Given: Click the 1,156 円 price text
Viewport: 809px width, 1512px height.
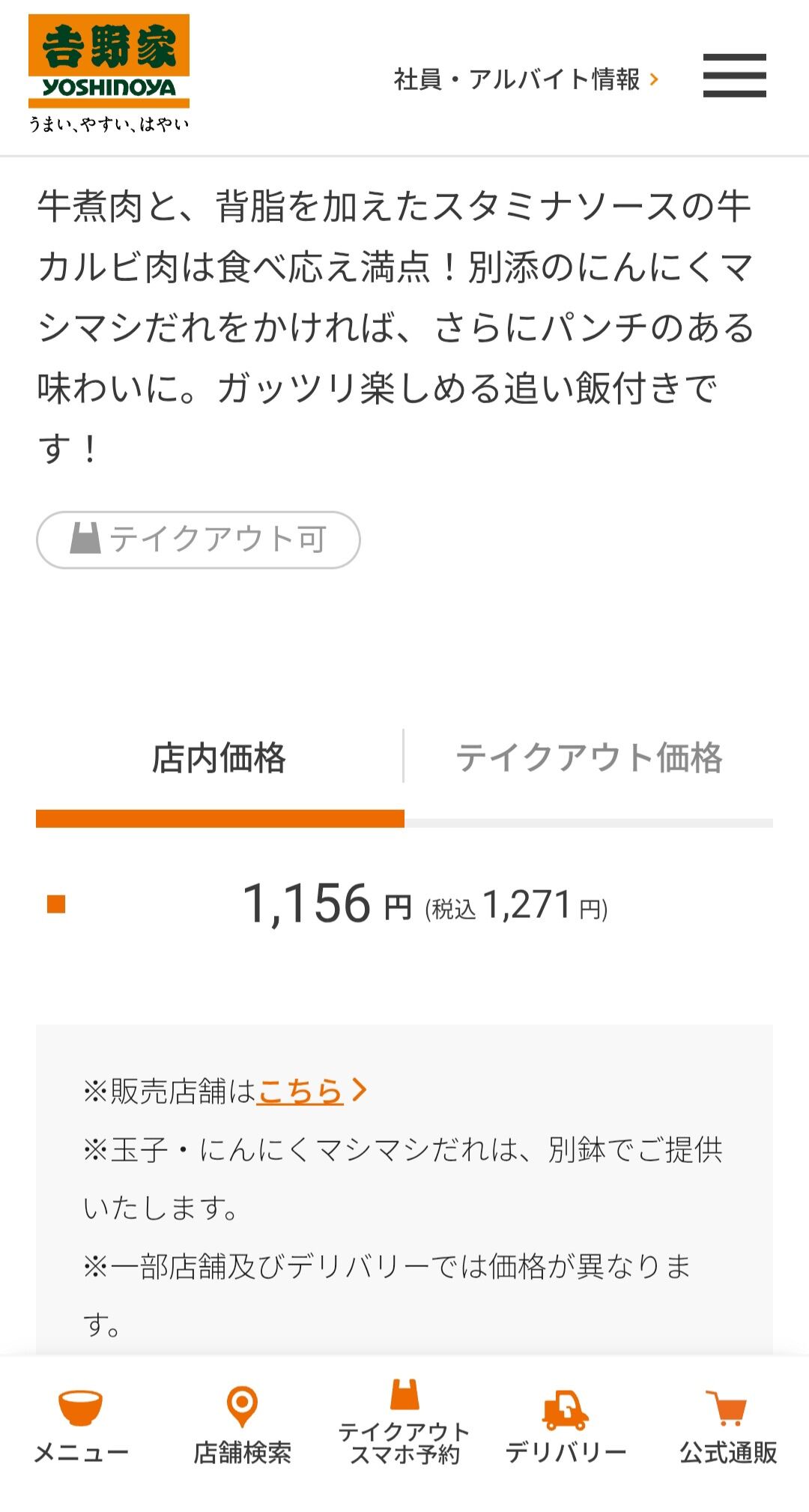Looking at the screenshot, I should 327,904.
